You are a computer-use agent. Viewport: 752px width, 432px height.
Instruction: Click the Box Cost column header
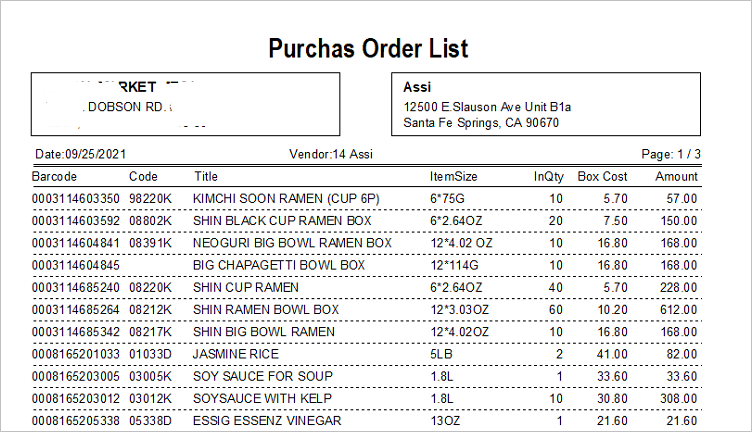click(602, 177)
